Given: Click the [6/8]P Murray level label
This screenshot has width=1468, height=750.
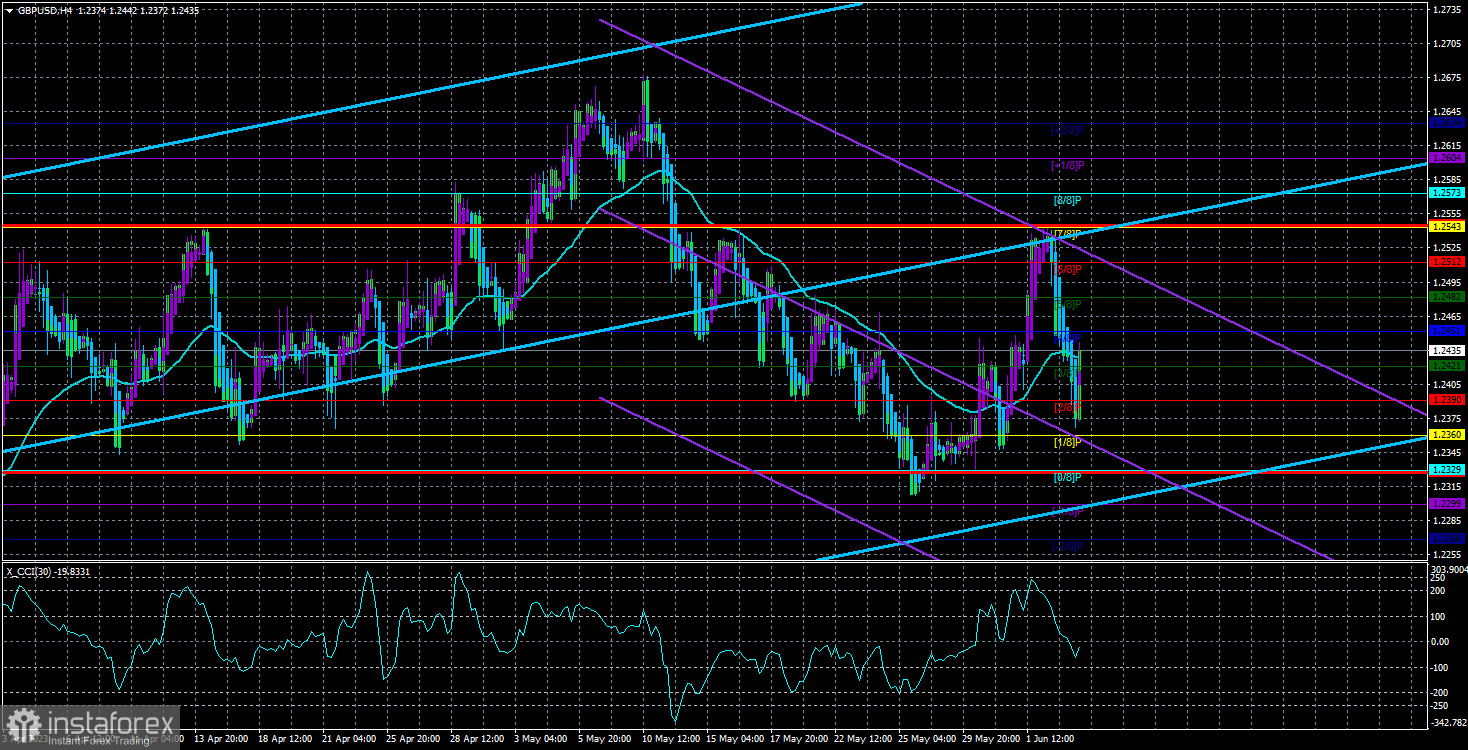Looking at the screenshot, I should tap(1068, 269).
